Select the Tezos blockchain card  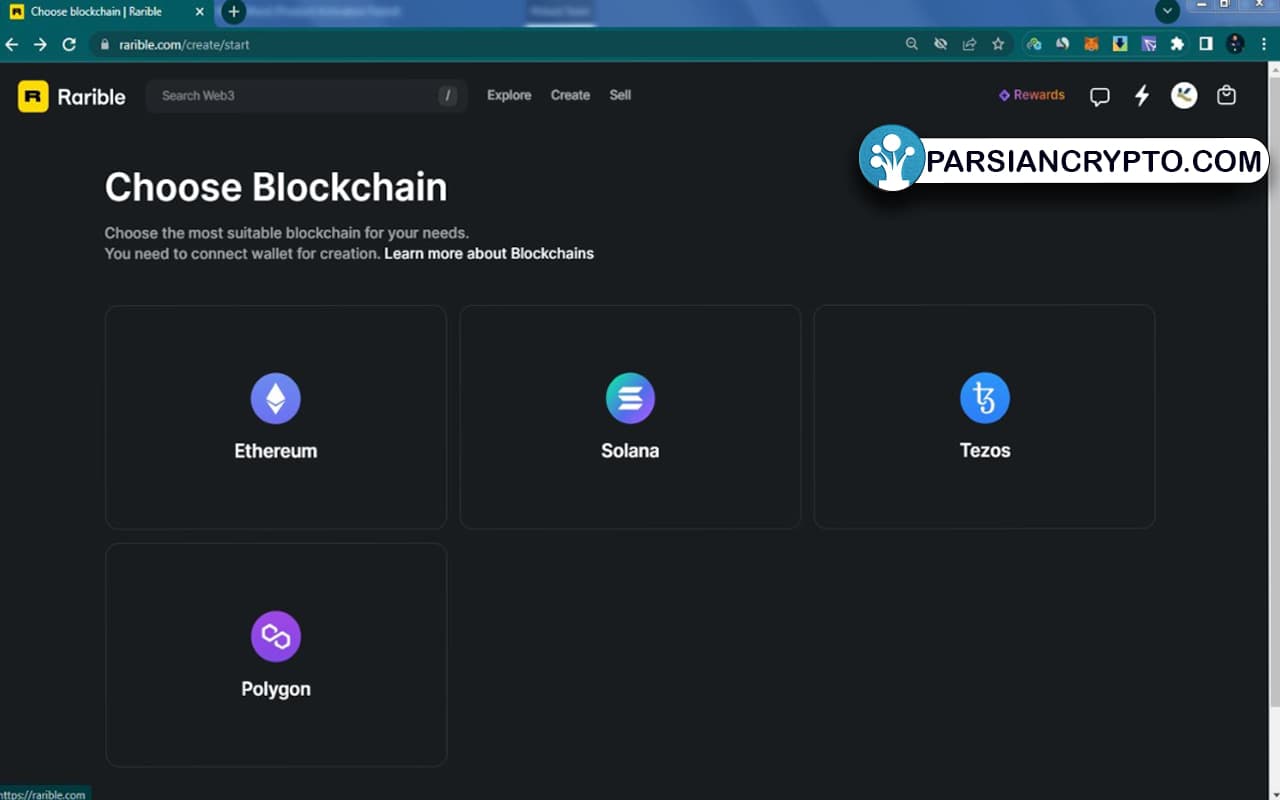point(985,417)
